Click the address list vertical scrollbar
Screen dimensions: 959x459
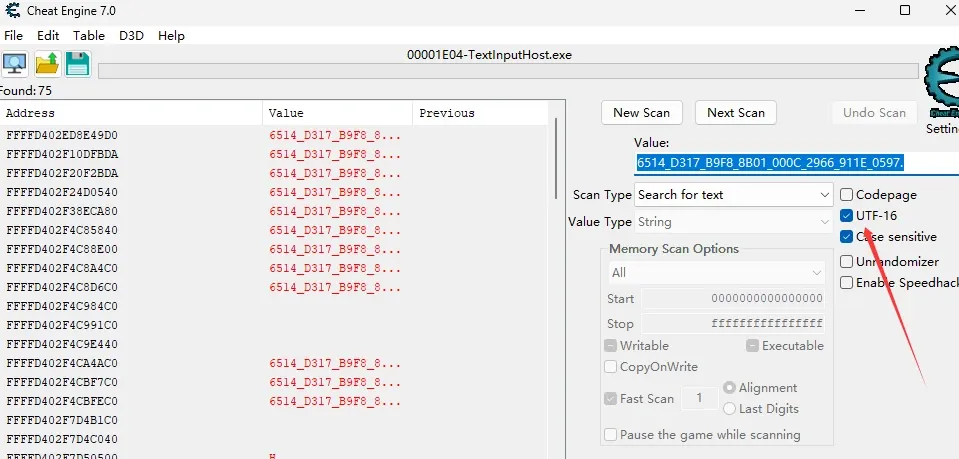[x=556, y=159]
